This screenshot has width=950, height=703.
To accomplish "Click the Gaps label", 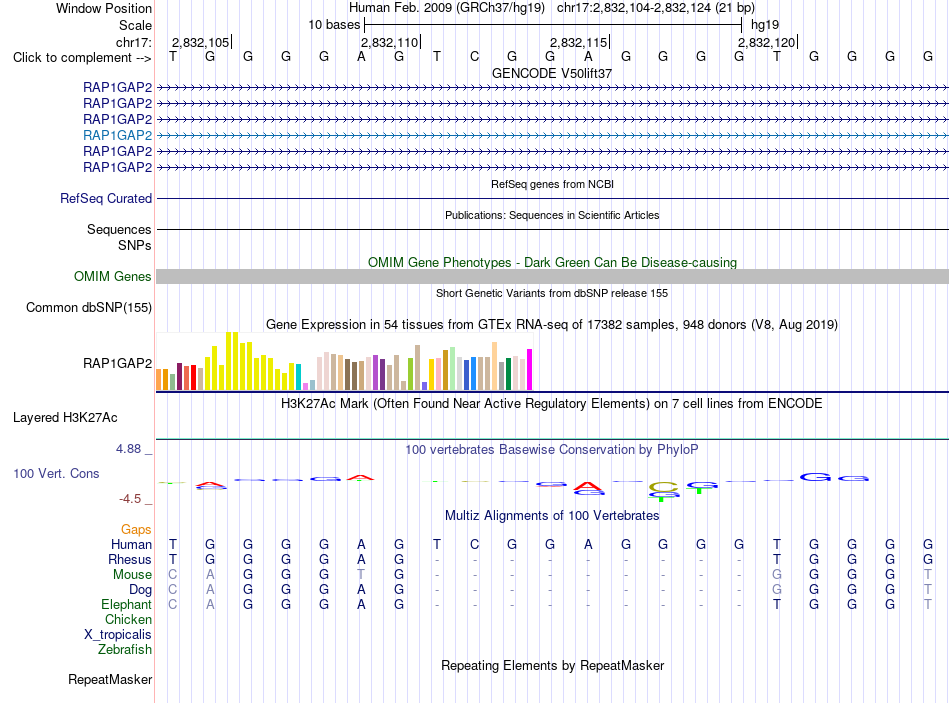I will pos(136,530).
